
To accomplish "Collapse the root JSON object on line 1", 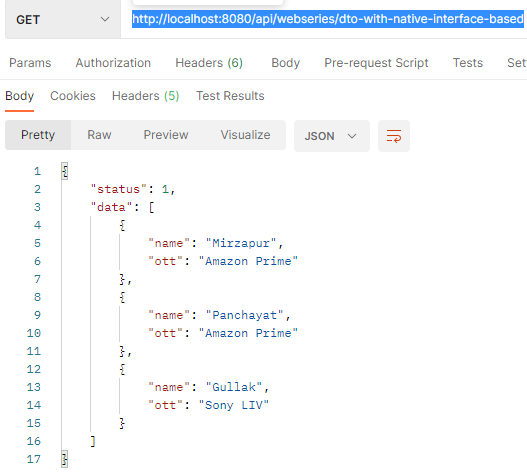I will pyautogui.click(x=65, y=171).
